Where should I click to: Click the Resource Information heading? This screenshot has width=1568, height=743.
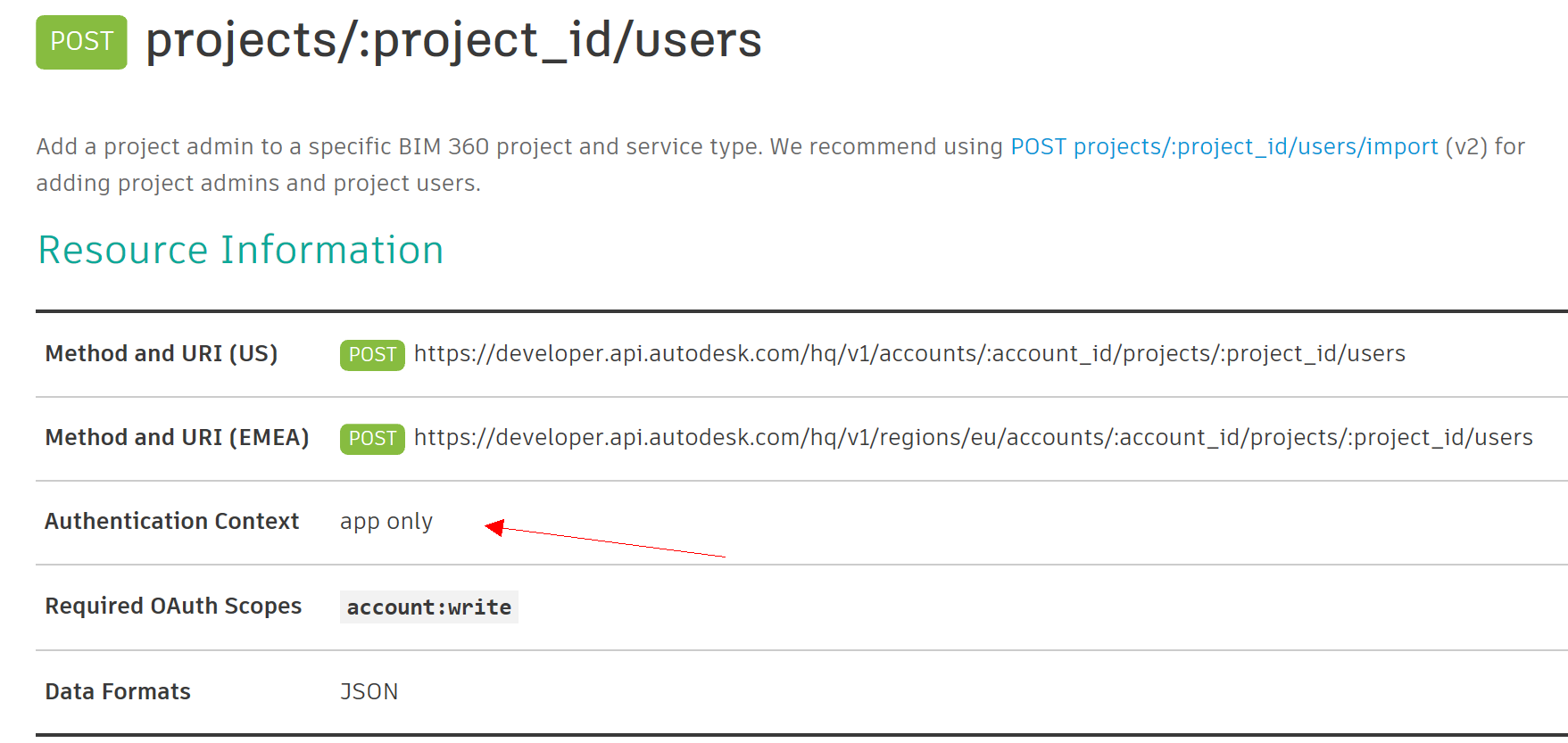pos(241,250)
